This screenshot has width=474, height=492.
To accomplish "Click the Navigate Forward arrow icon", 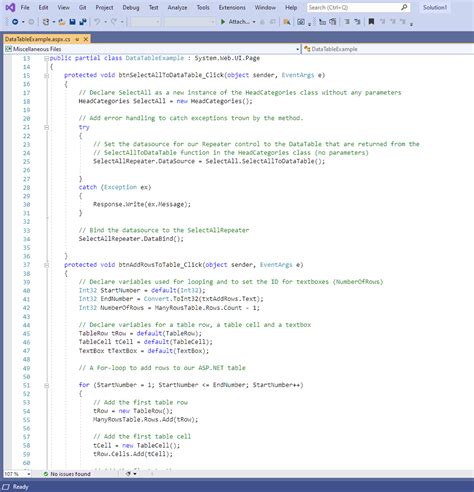I will [x=31, y=22].
